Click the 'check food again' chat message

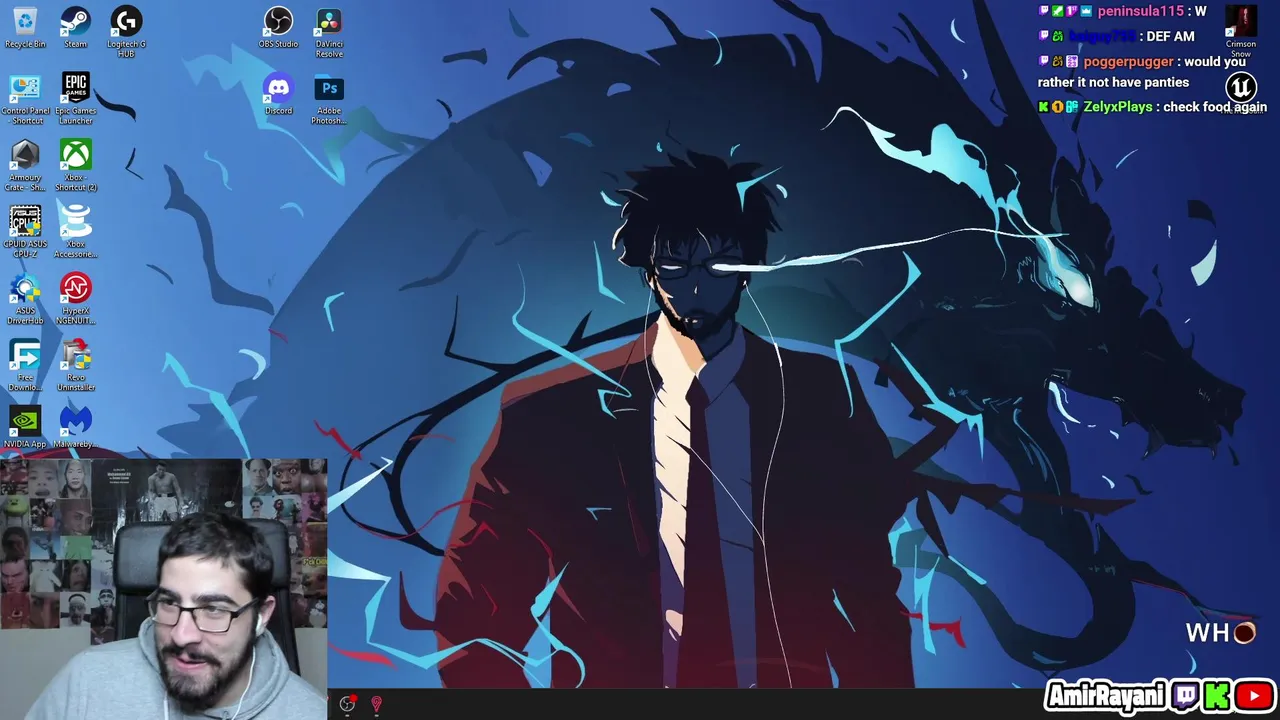click(1215, 107)
